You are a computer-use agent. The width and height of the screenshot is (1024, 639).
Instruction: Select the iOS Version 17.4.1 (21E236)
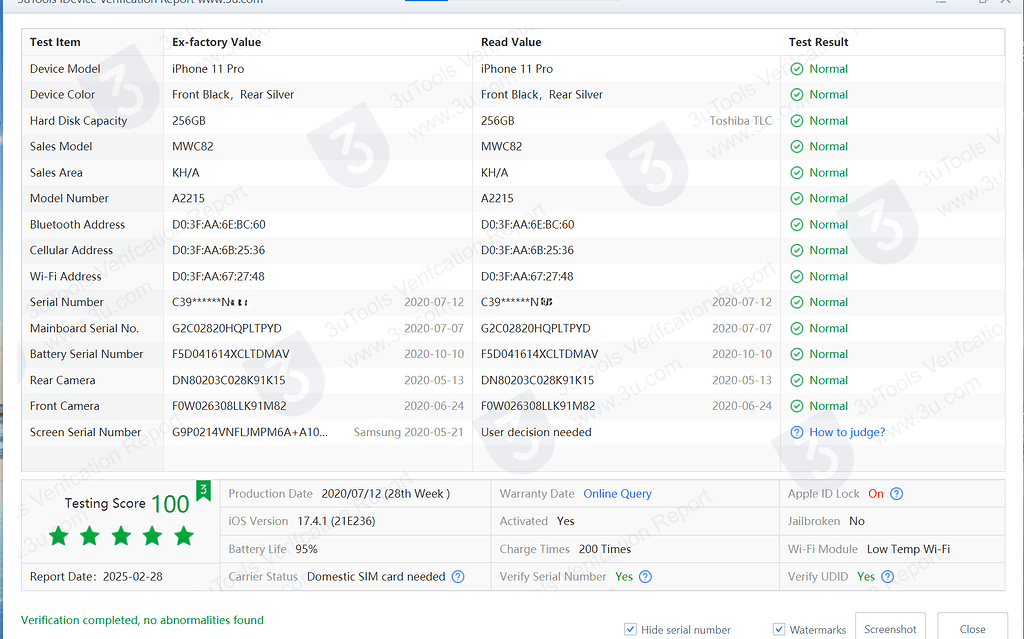(336, 521)
